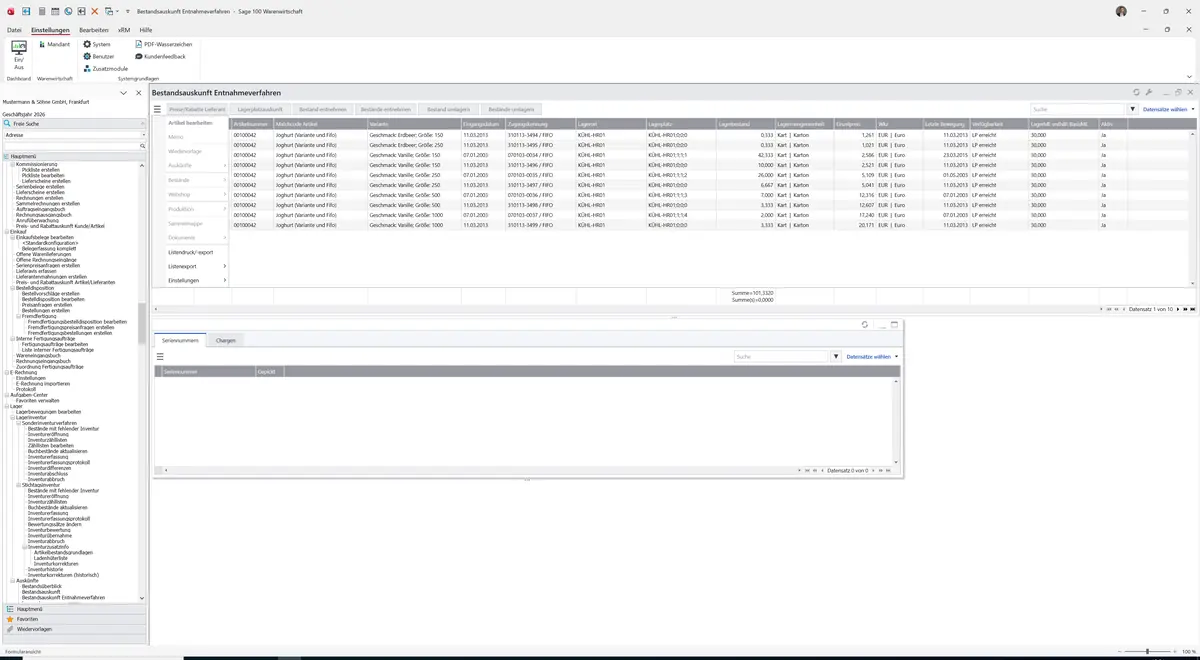The image size is (1200, 660).
Task: Open System settings in the ribbon
Action: pos(97,44)
